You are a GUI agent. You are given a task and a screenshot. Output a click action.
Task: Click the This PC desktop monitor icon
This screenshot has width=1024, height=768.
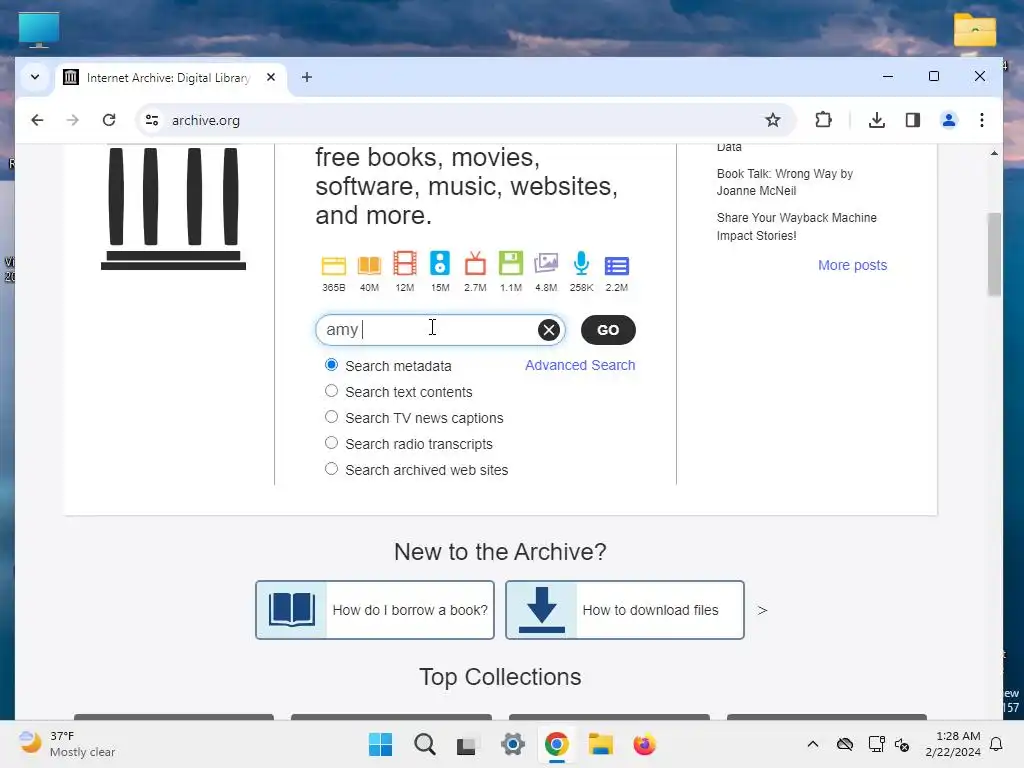[x=39, y=30]
